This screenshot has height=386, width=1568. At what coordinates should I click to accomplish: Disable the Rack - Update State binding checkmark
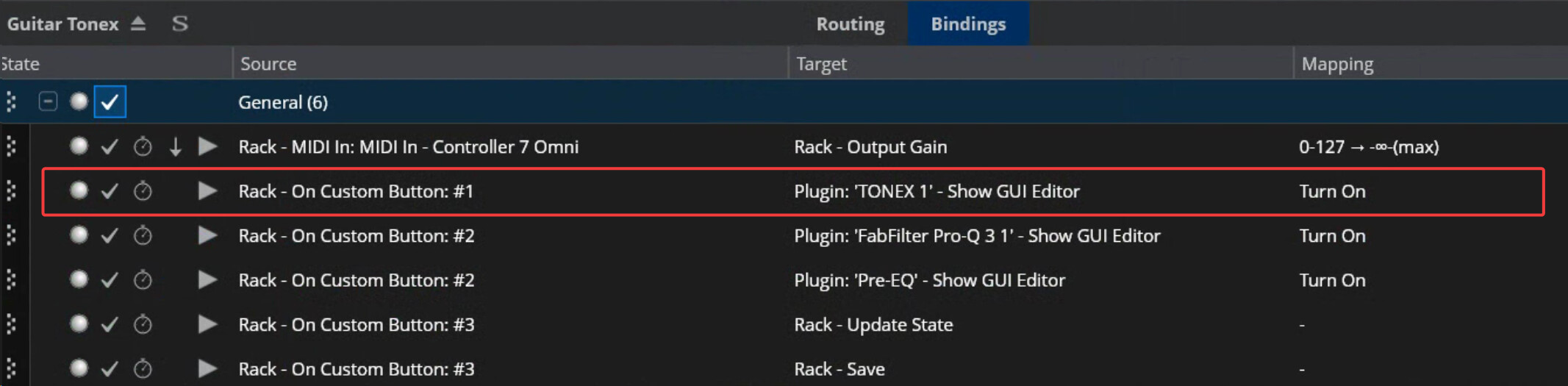pos(110,324)
